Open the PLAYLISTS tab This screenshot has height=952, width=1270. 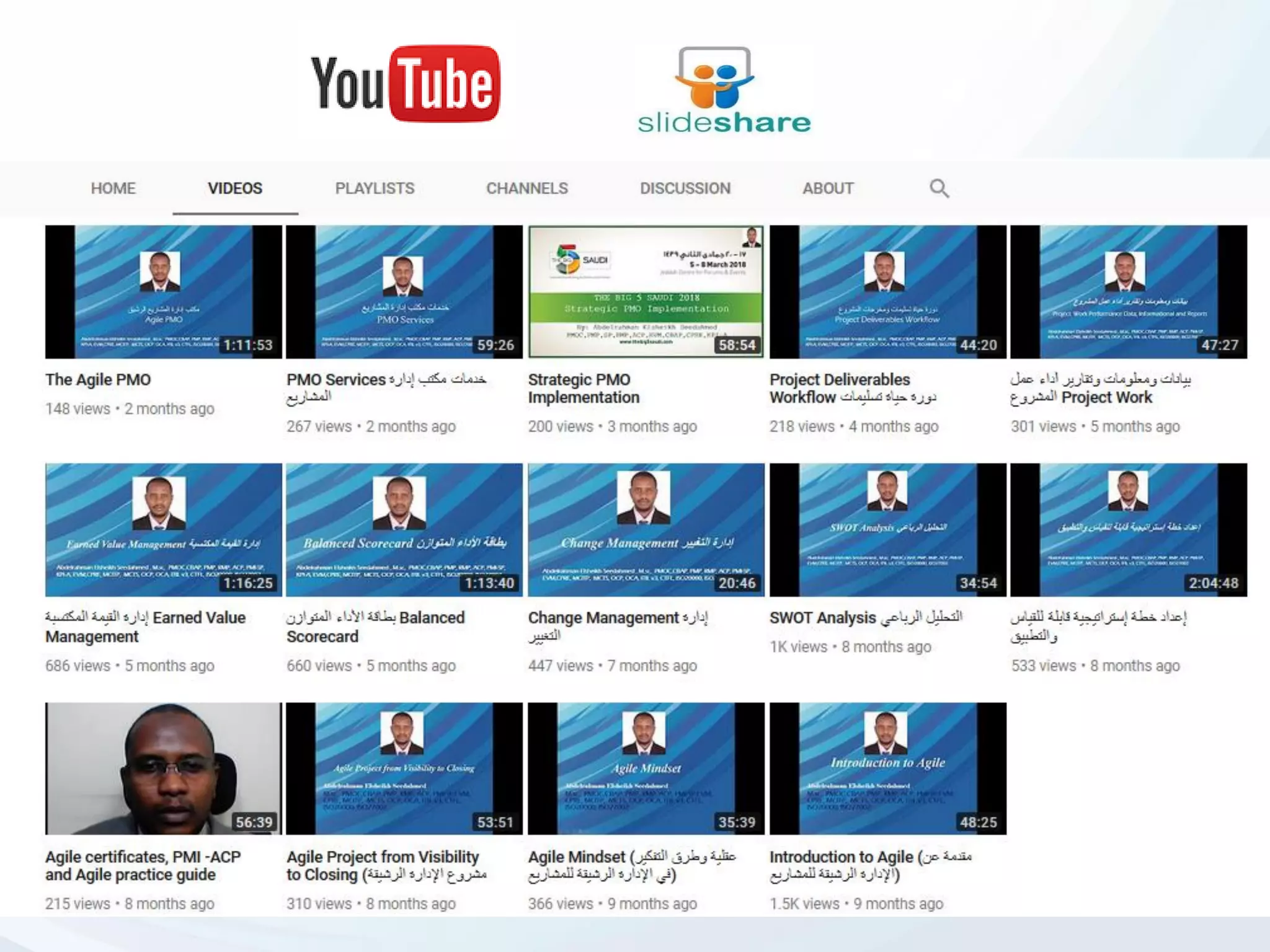[x=375, y=188]
